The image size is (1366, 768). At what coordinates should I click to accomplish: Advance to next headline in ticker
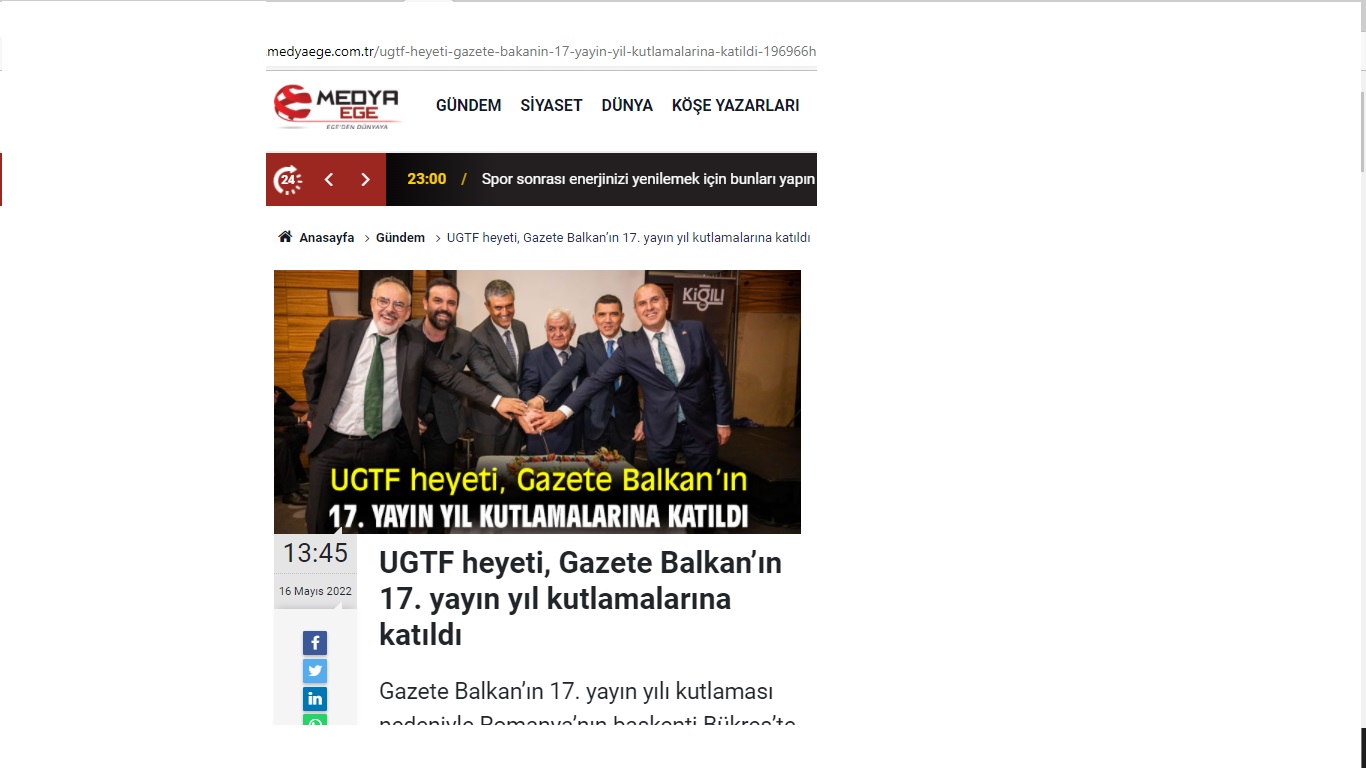pos(365,180)
